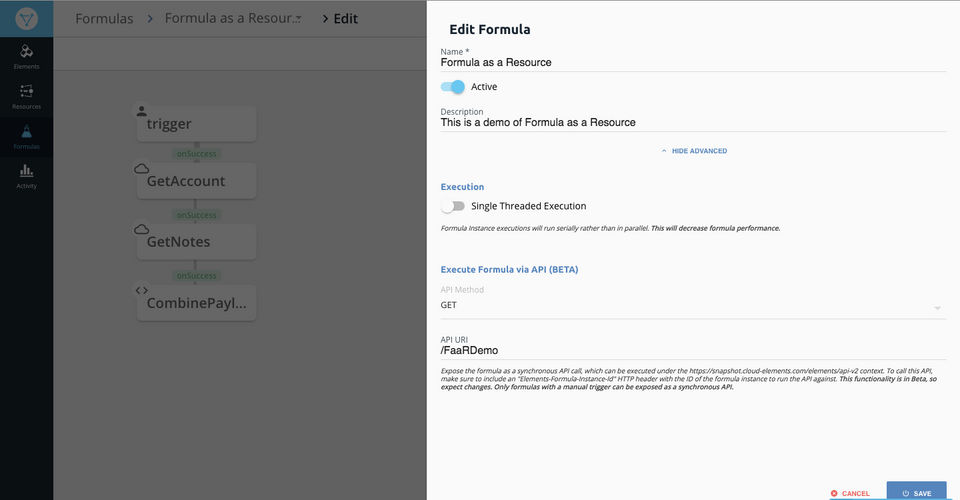
Task: Edit the Description text field
Action: 692,122
